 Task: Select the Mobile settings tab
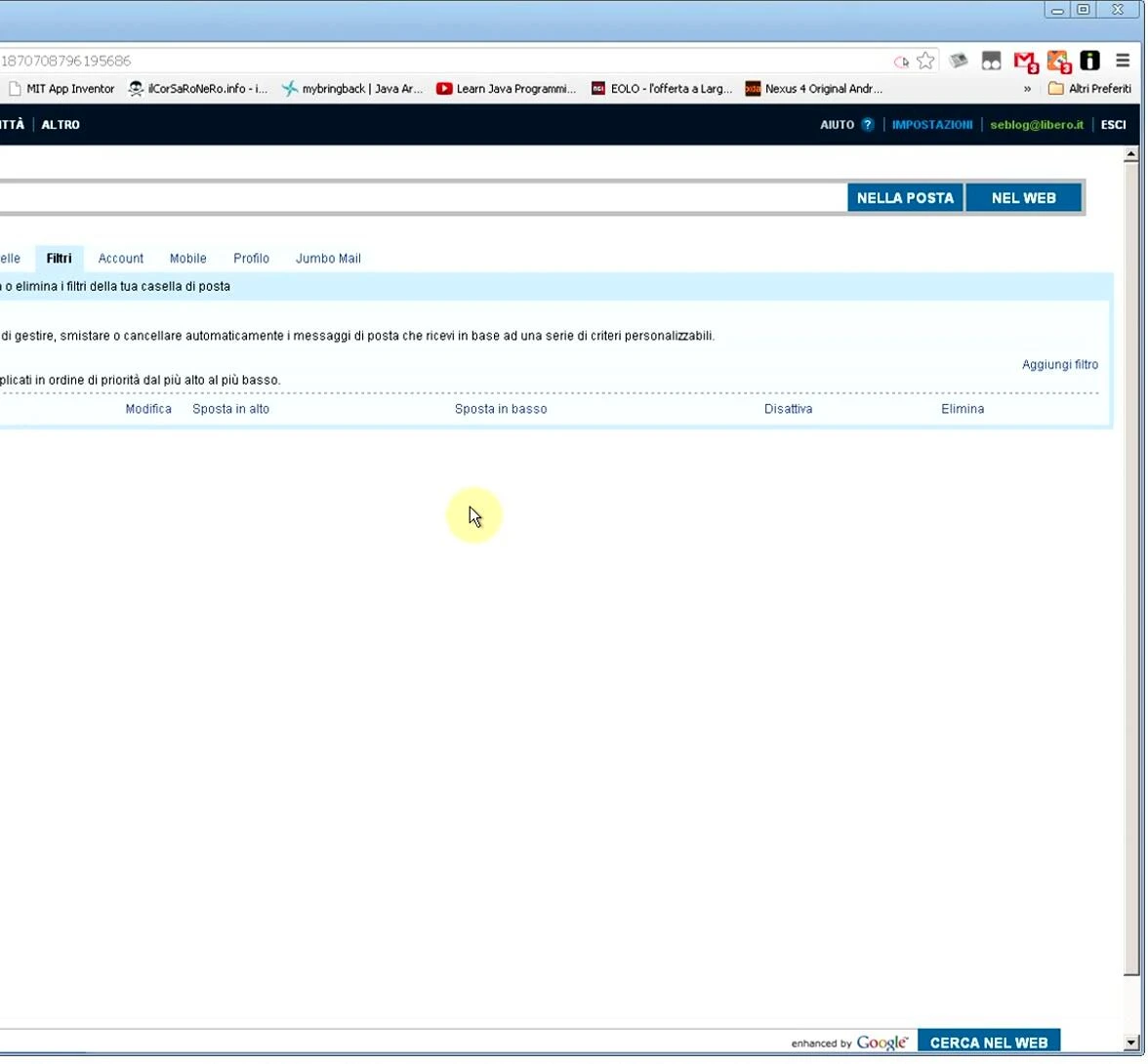187,258
